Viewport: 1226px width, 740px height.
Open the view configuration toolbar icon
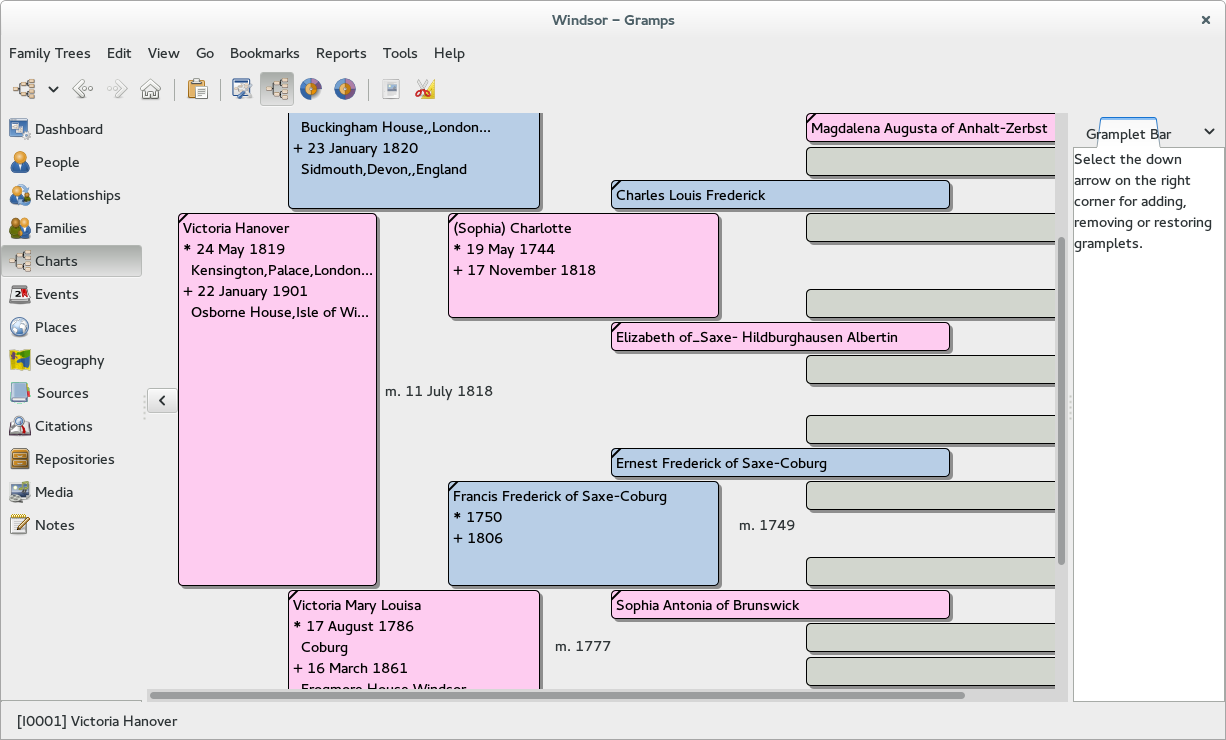coord(241,90)
